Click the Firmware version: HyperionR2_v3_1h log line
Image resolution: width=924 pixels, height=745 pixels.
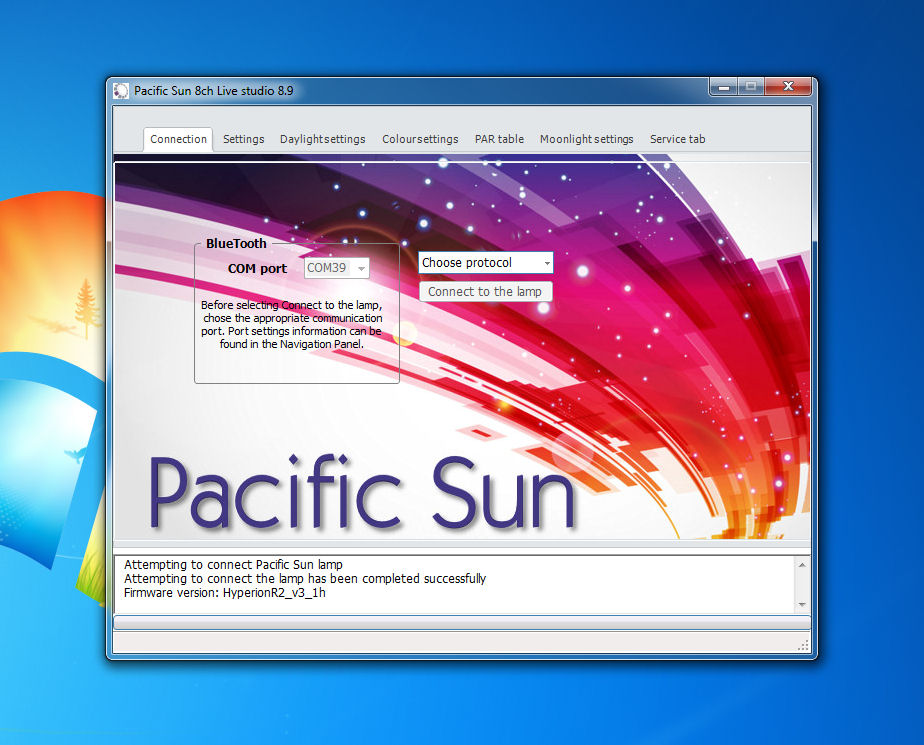[x=225, y=593]
